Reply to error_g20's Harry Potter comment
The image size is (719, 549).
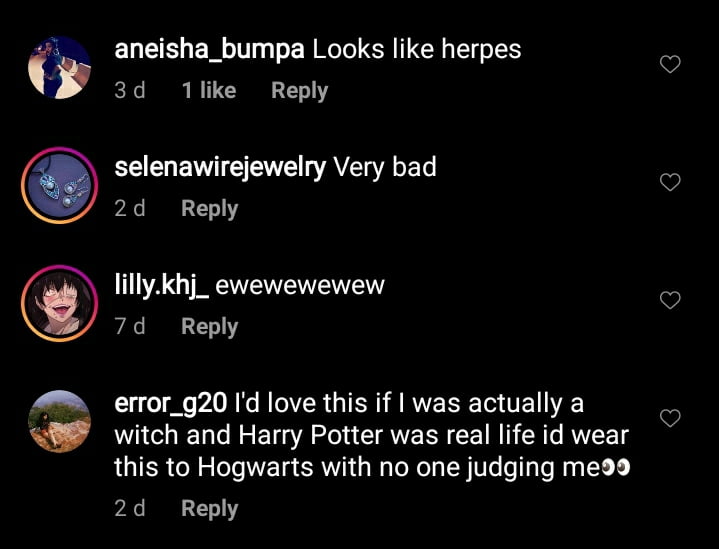point(209,508)
